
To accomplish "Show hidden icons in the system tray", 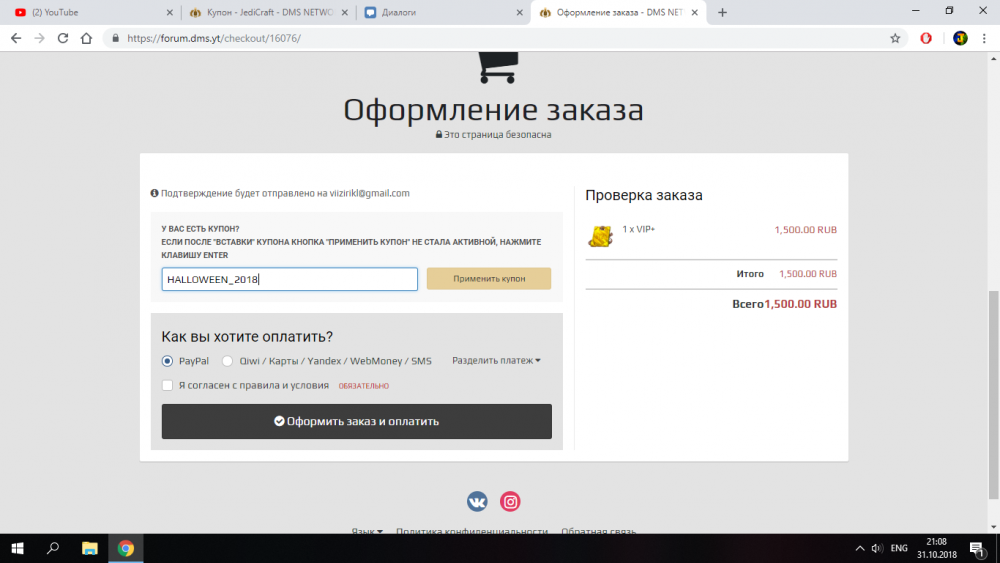I will pyautogui.click(x=859, y=548).
